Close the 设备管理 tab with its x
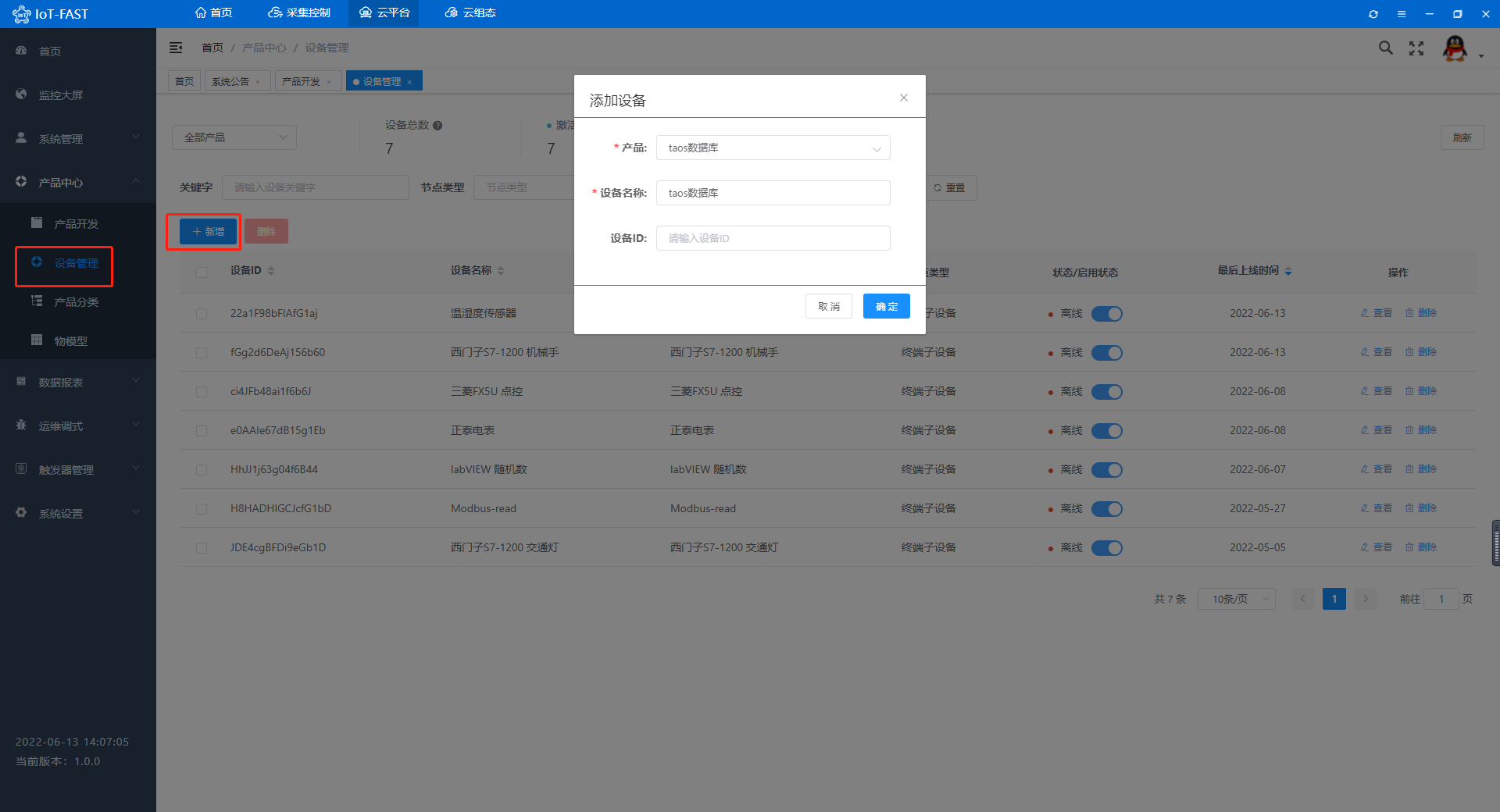This screenshot has height=812, width=1500. pyautogui.click(x=409, y=82)
